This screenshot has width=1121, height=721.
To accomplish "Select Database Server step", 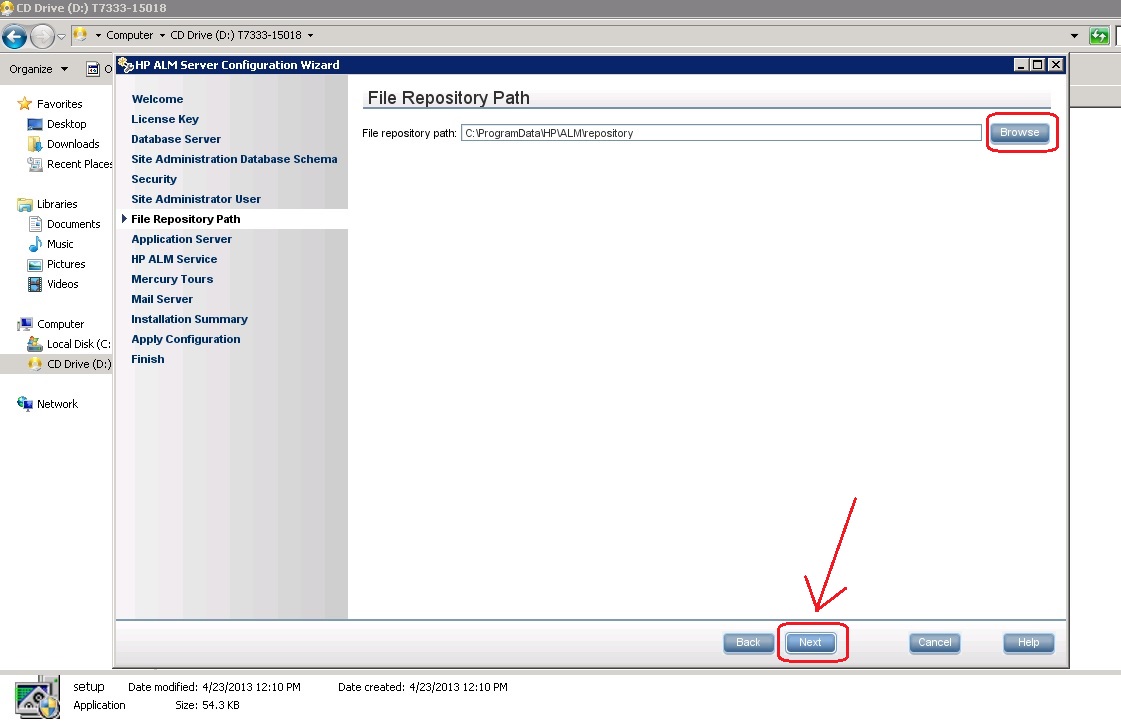I will point(176,139).
